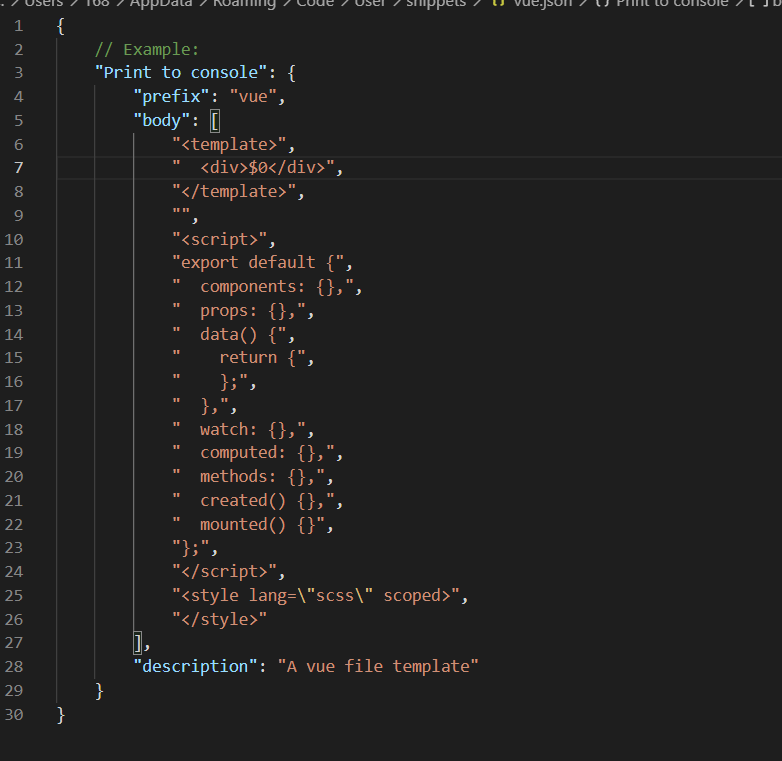Open the vue.json breadcrumb item
The height and width of the screenshot is (761, 782).
[532, 3]
